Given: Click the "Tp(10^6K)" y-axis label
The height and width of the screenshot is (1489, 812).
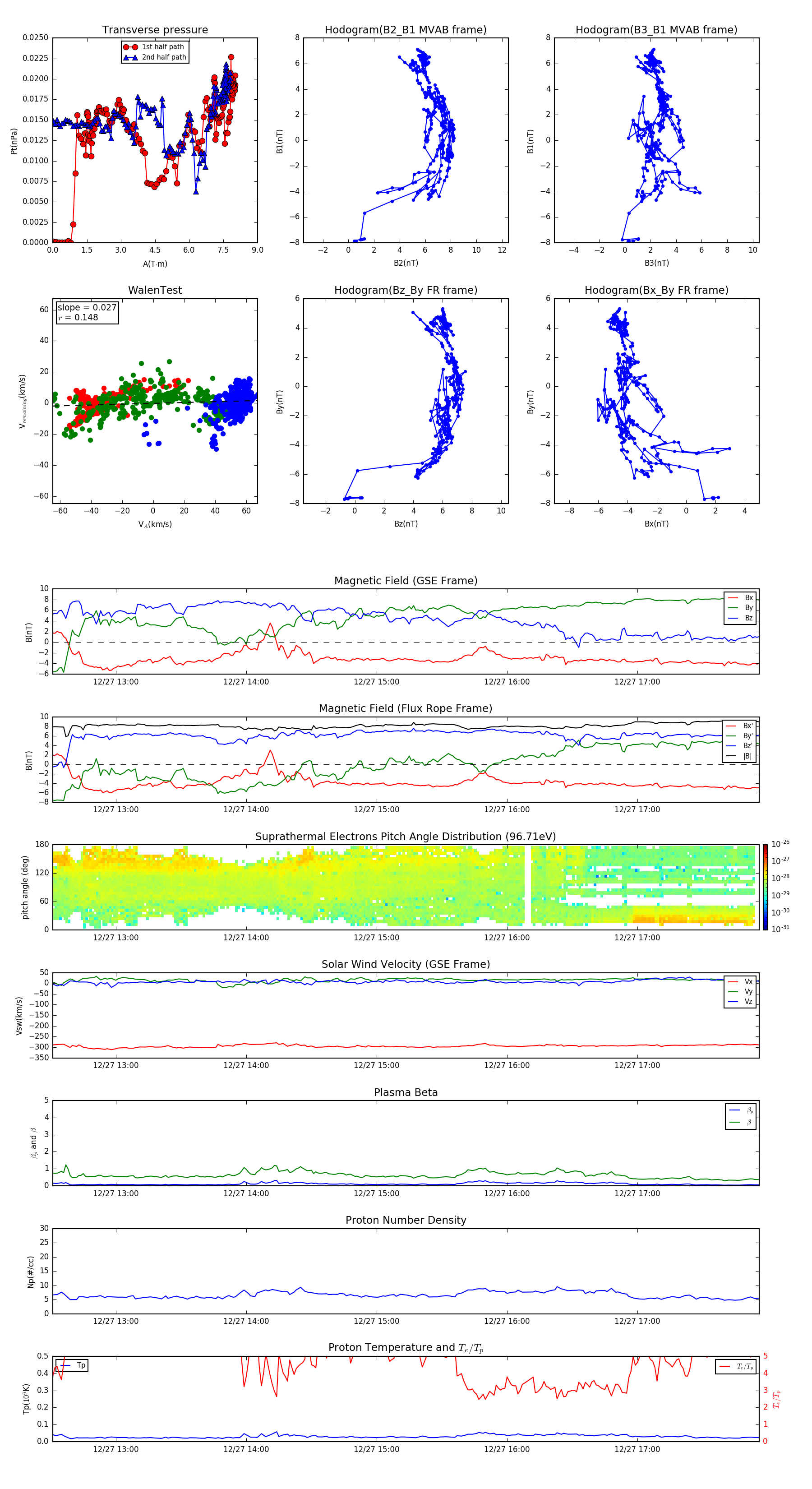Looking at the screenshot, I should coord(26,1399).
